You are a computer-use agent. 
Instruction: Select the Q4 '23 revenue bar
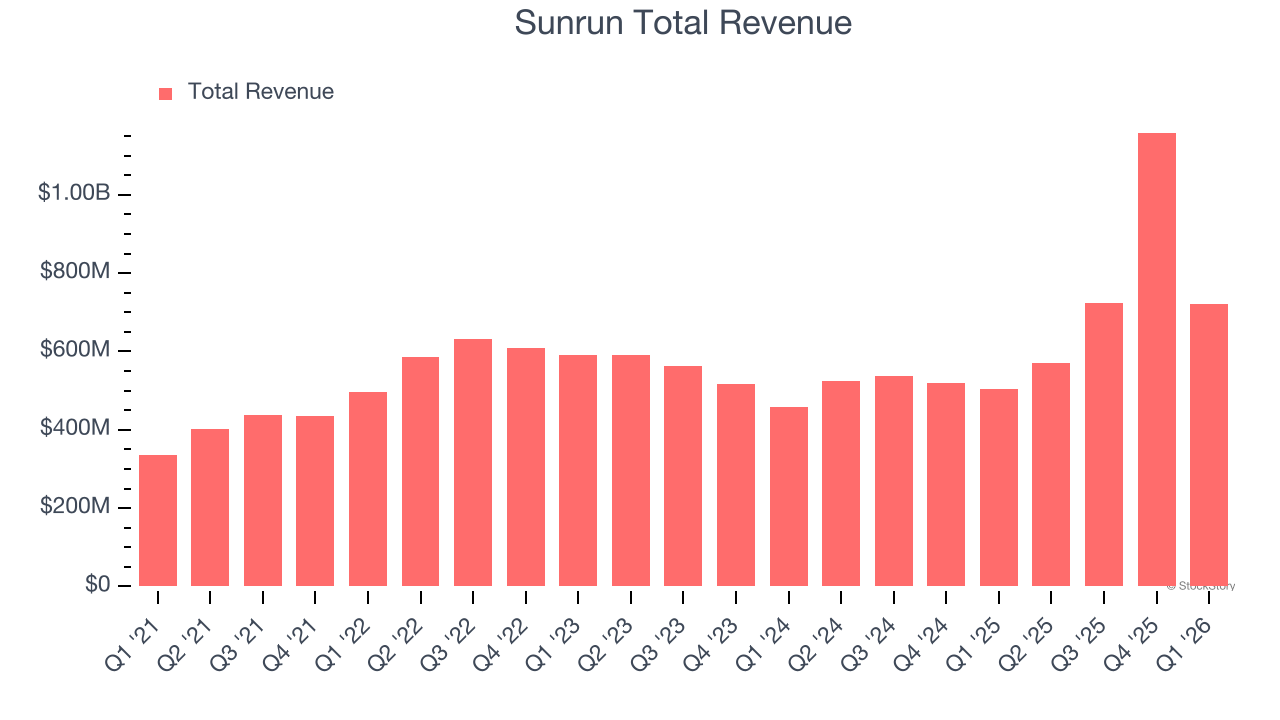[736, 485]
